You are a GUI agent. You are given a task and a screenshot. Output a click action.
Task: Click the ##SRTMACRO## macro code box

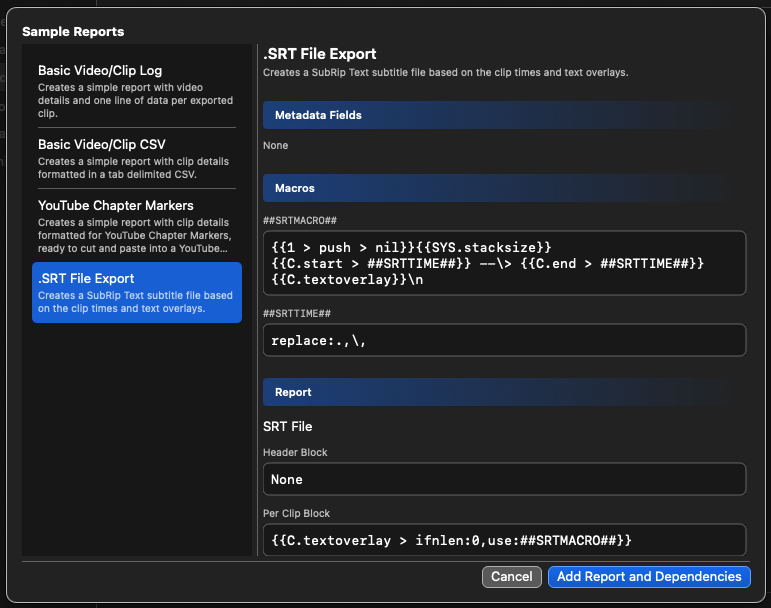tap(504, 263)
